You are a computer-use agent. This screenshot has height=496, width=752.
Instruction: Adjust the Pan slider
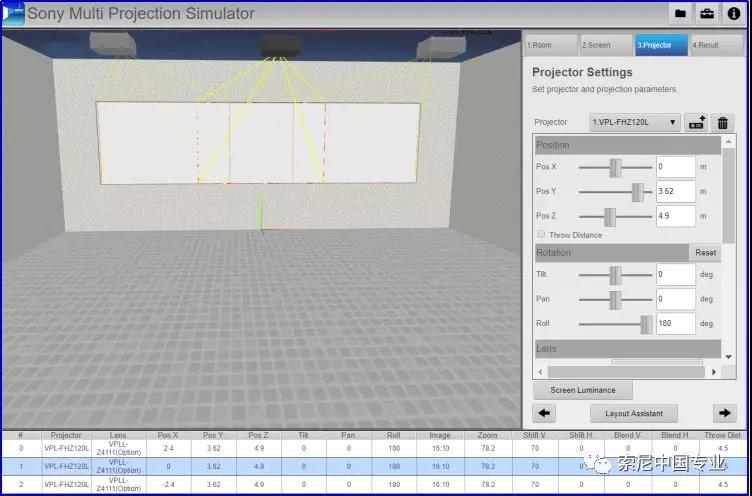(615, 299)
